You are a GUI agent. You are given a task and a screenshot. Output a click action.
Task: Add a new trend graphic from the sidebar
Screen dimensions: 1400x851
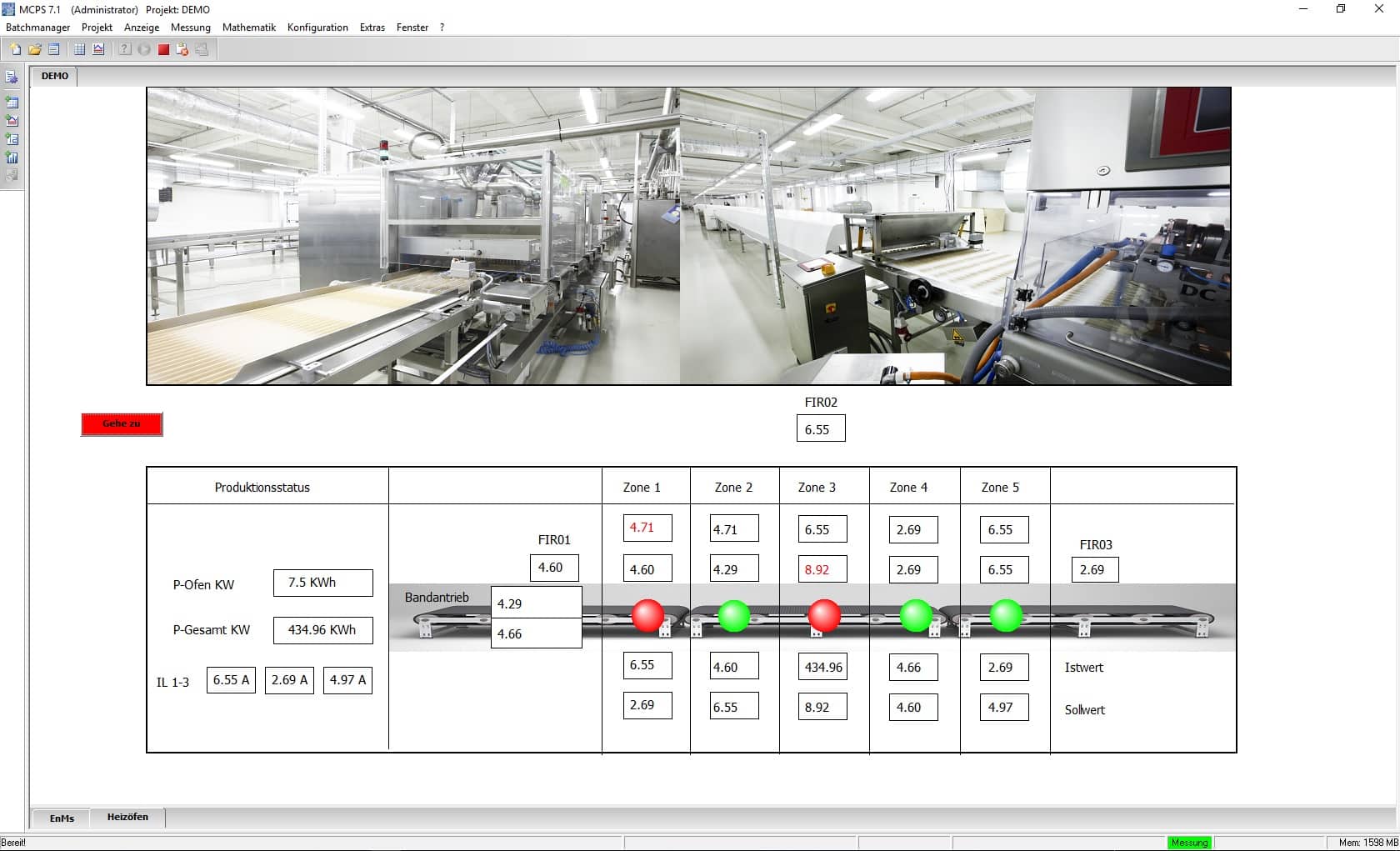12,120
